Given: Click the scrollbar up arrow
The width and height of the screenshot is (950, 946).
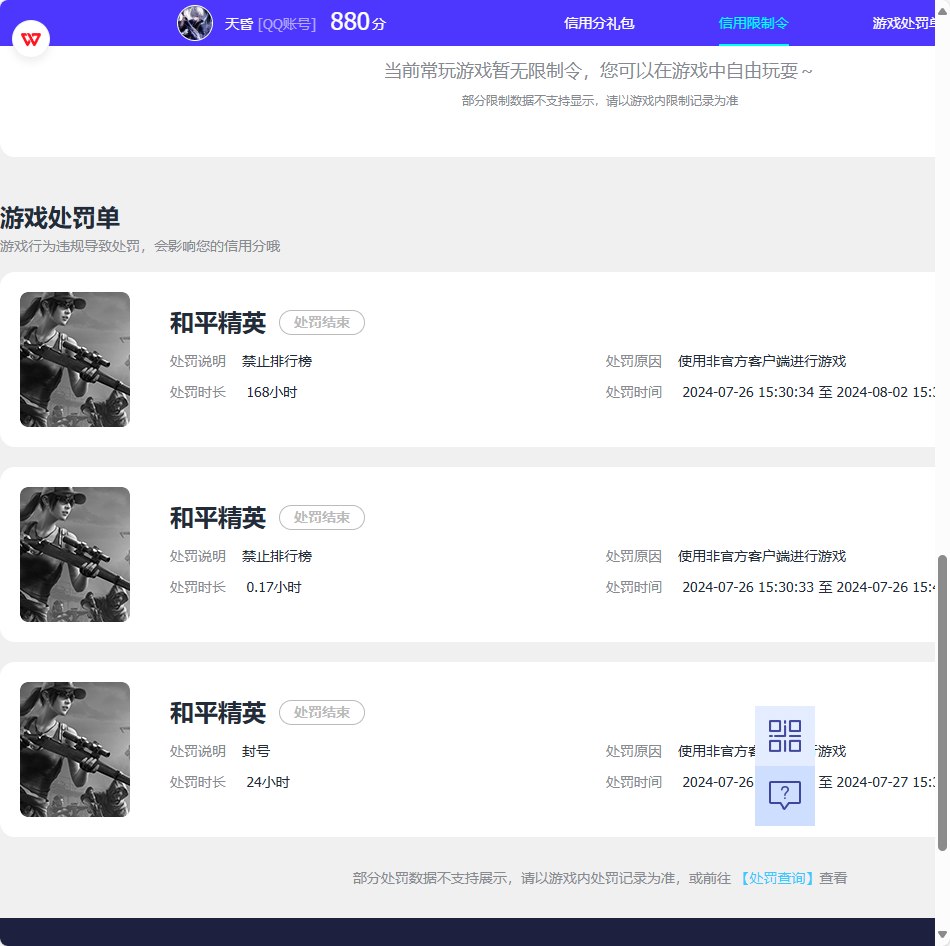Looking at the screenshot, I should click(x=942, y=11).
